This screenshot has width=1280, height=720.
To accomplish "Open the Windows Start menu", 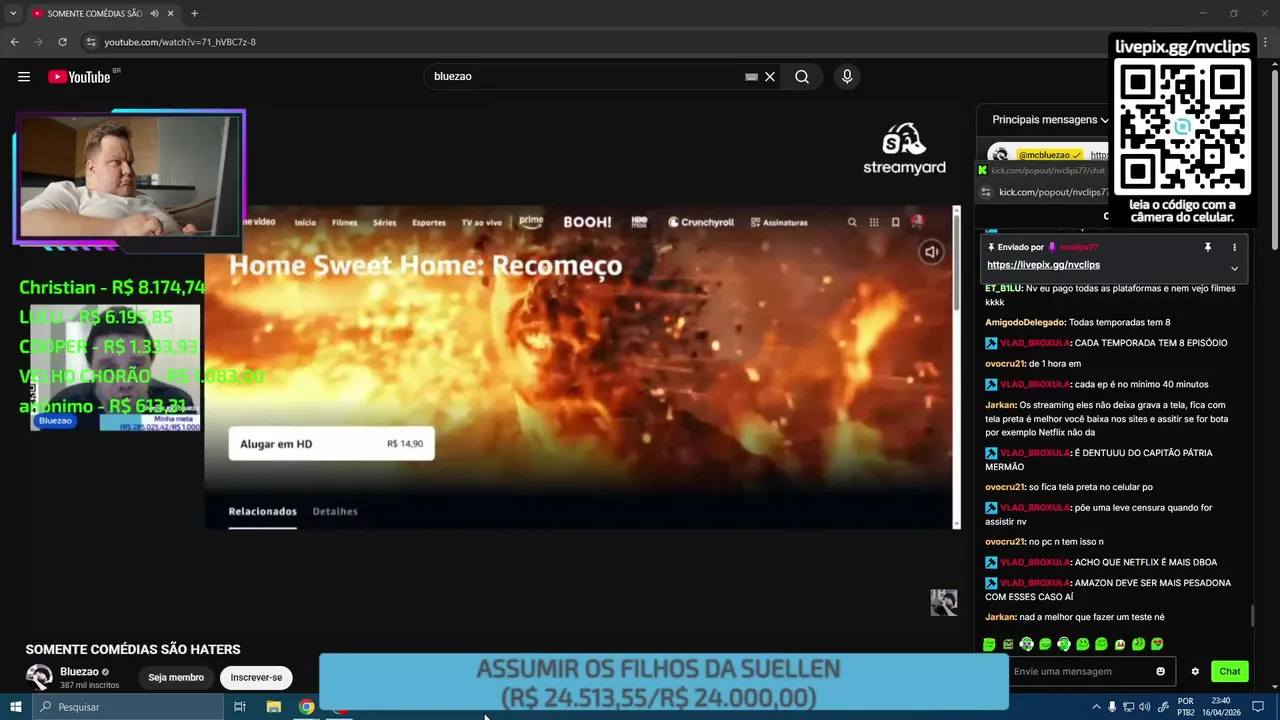I will (x=16, y=707).
